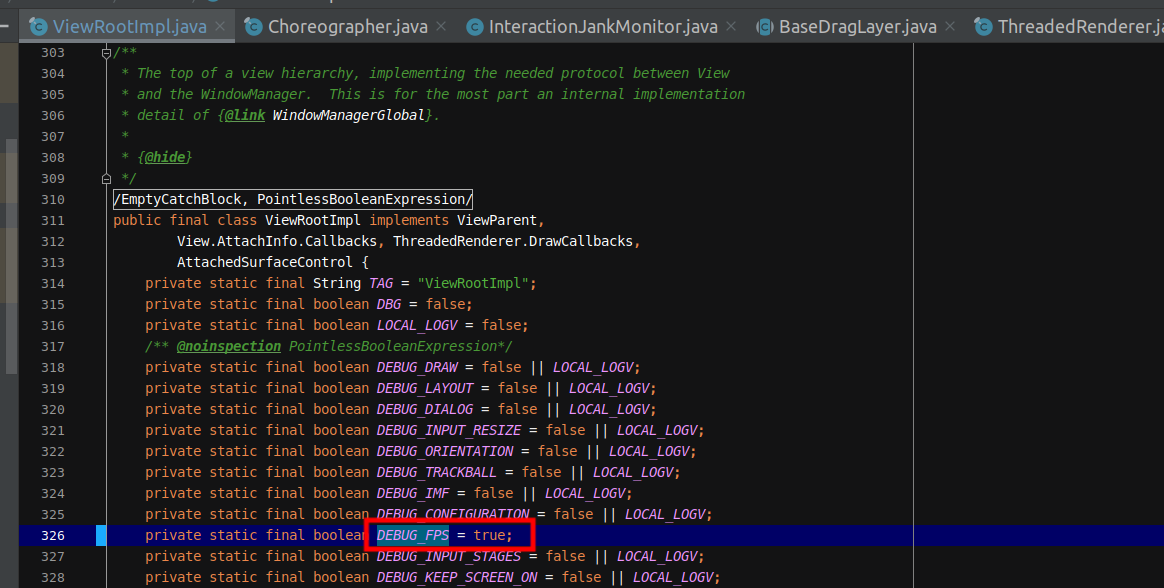Click View.AttachInfo.Callbacks on line 312
Viewport: 1164px width, 588px height.
277,241
